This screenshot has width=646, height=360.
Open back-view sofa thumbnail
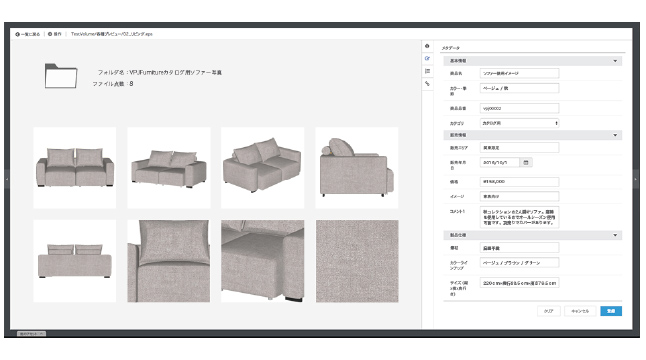(x=75, y=261)
